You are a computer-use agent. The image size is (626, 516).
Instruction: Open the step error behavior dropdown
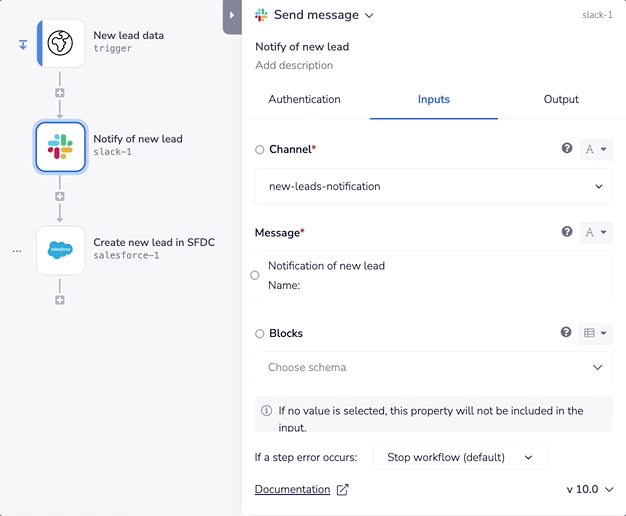(460, 457)
